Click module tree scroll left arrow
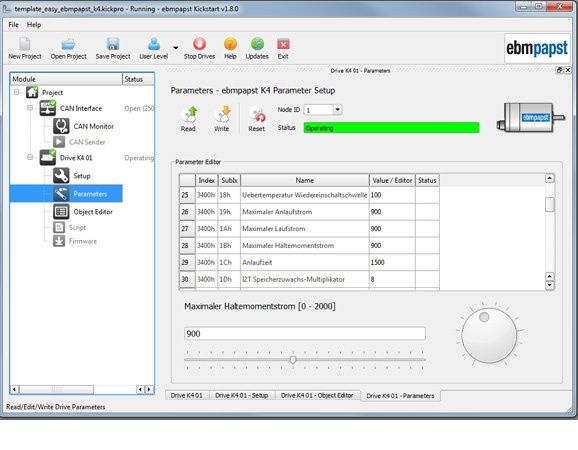The height and width of the screenshot is (450, 578). point(15,390)
